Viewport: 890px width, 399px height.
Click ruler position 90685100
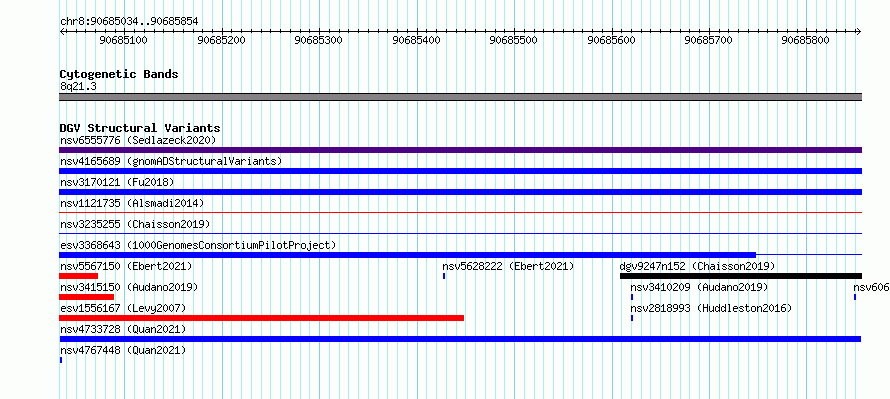[x=123, y=40]
